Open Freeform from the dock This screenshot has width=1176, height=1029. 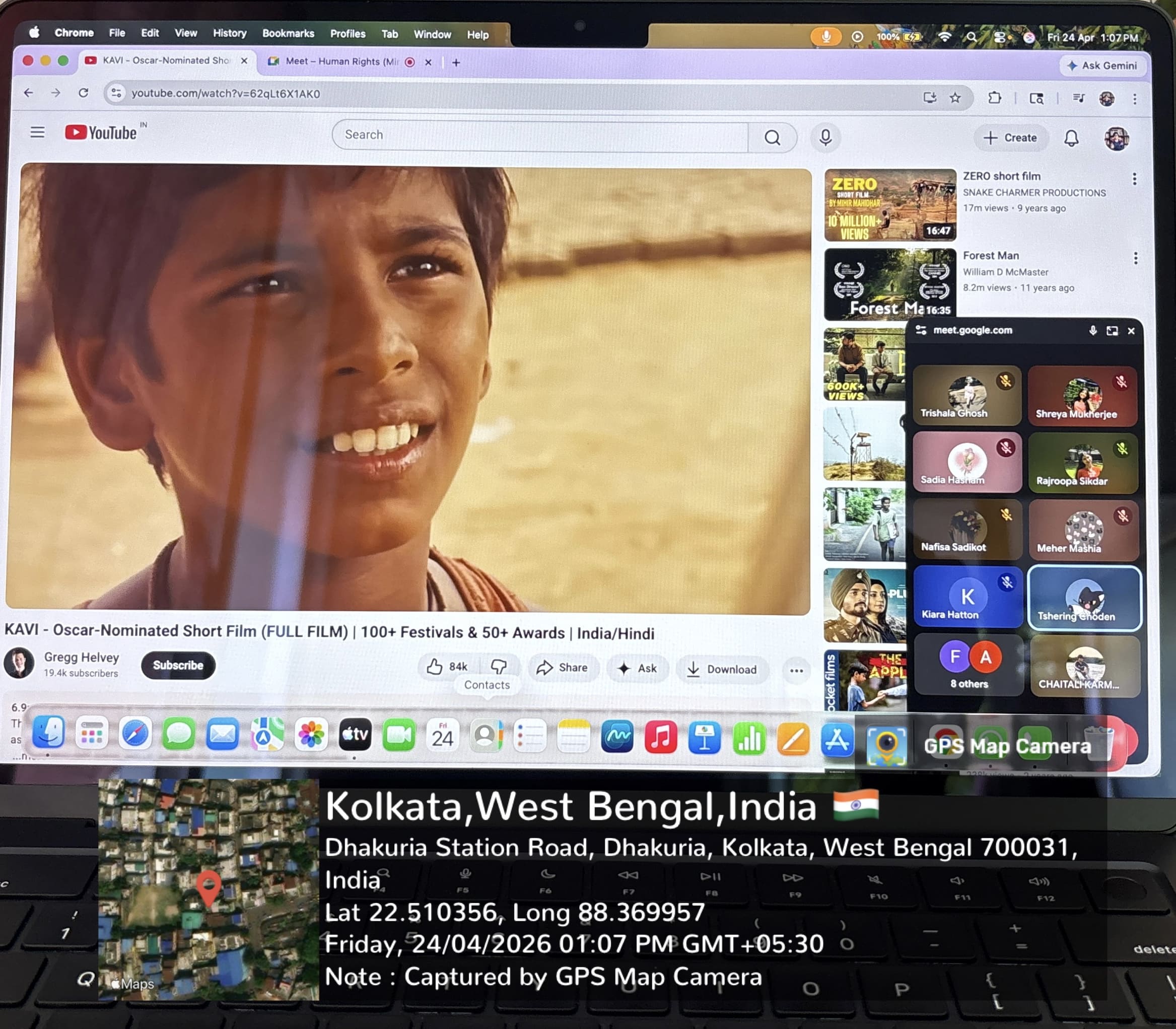[x=616, y=737]
